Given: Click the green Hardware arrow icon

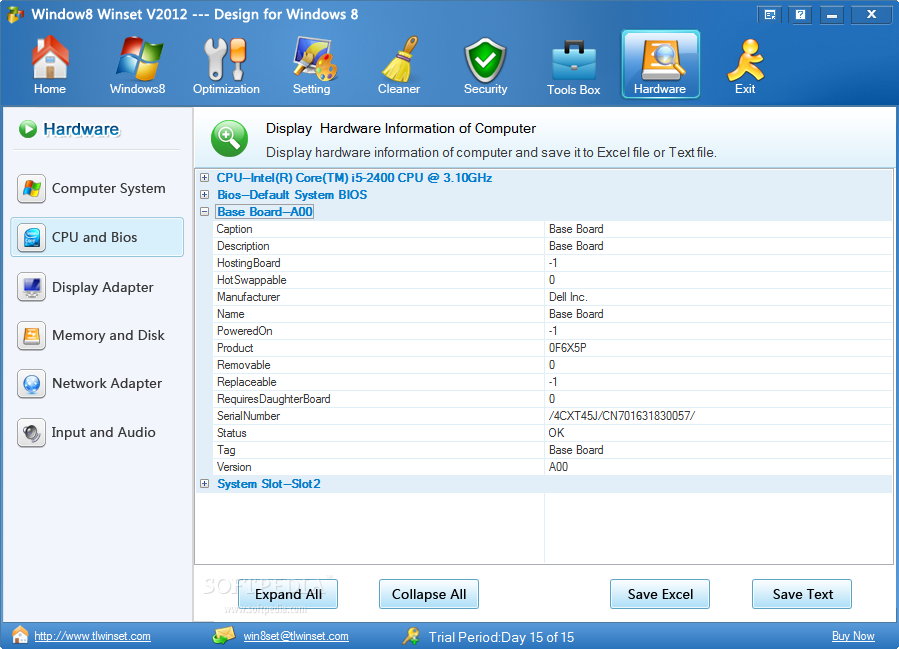Looking at the screenshot, I should [28, 129].
